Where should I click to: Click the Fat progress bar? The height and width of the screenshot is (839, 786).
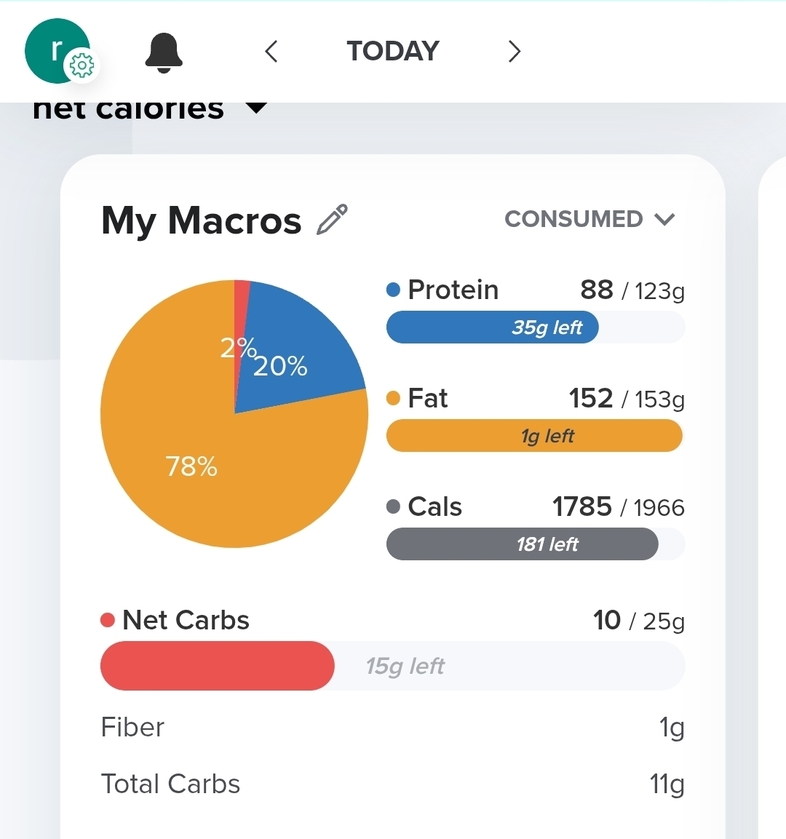535,436
